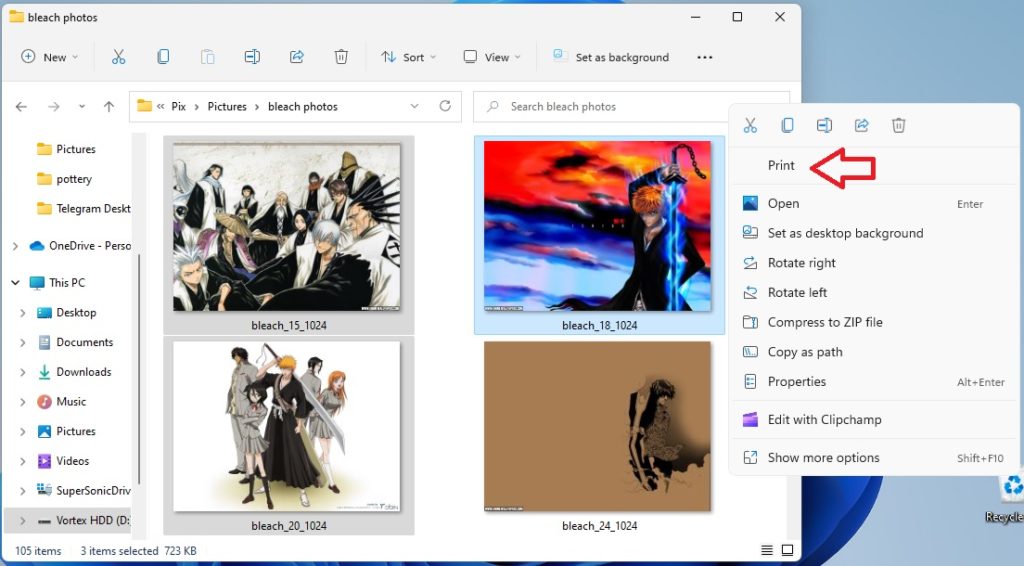
Task: Choose Print in the context menu
Action: [x=874, y=165]
